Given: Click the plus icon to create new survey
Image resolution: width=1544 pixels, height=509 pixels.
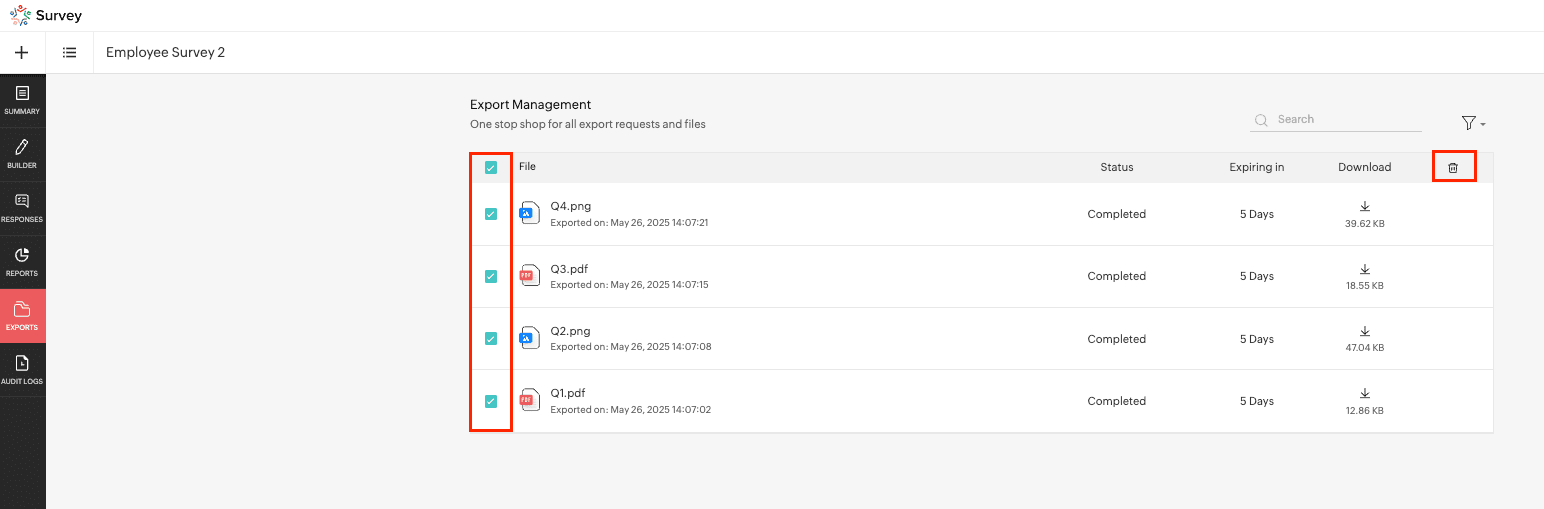Looking at the screenshot, I should tap(22, 53).
